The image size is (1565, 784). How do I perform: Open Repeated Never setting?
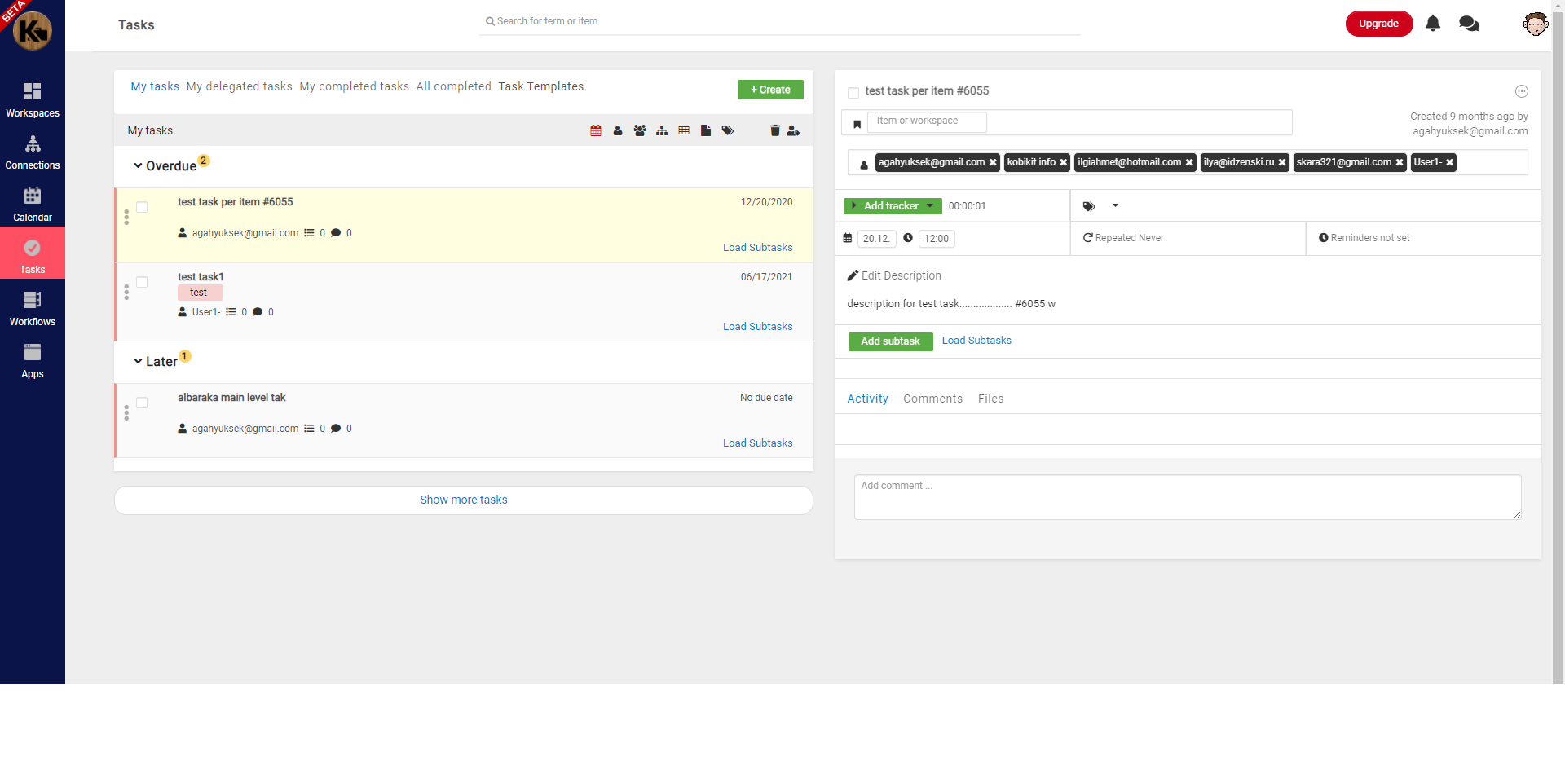coord(1123,238)
